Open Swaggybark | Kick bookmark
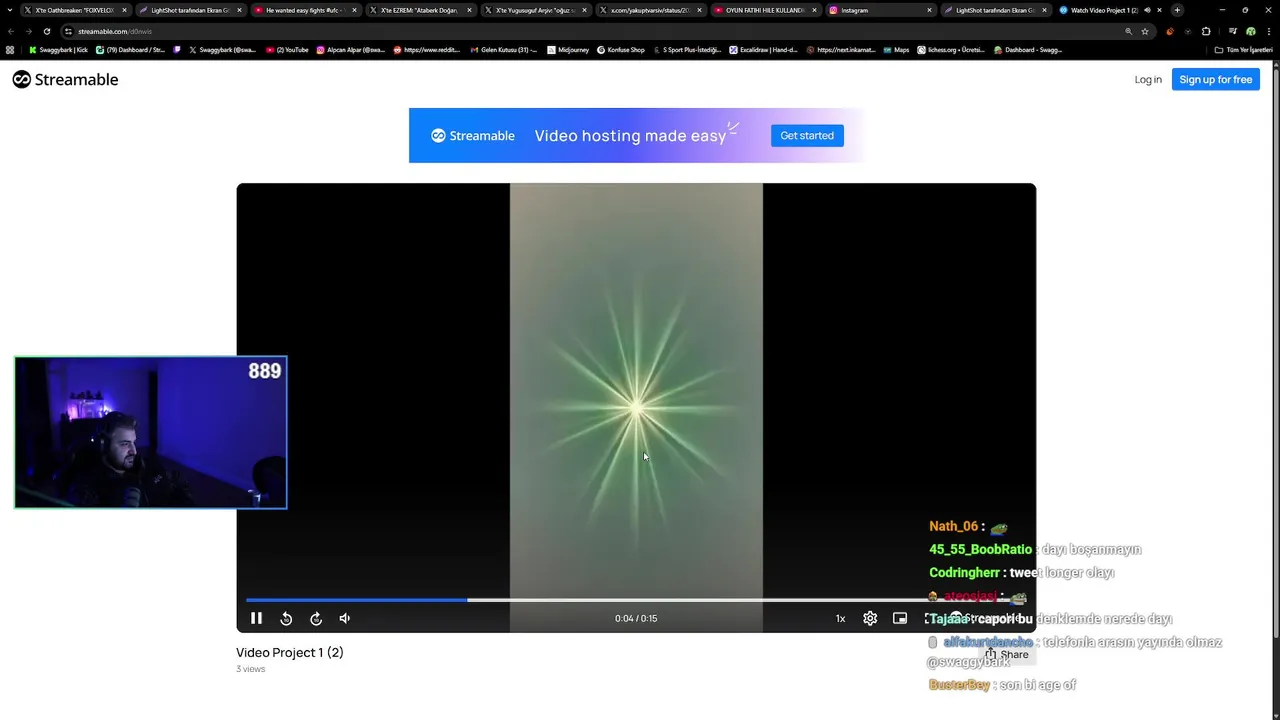 (58, 49)
